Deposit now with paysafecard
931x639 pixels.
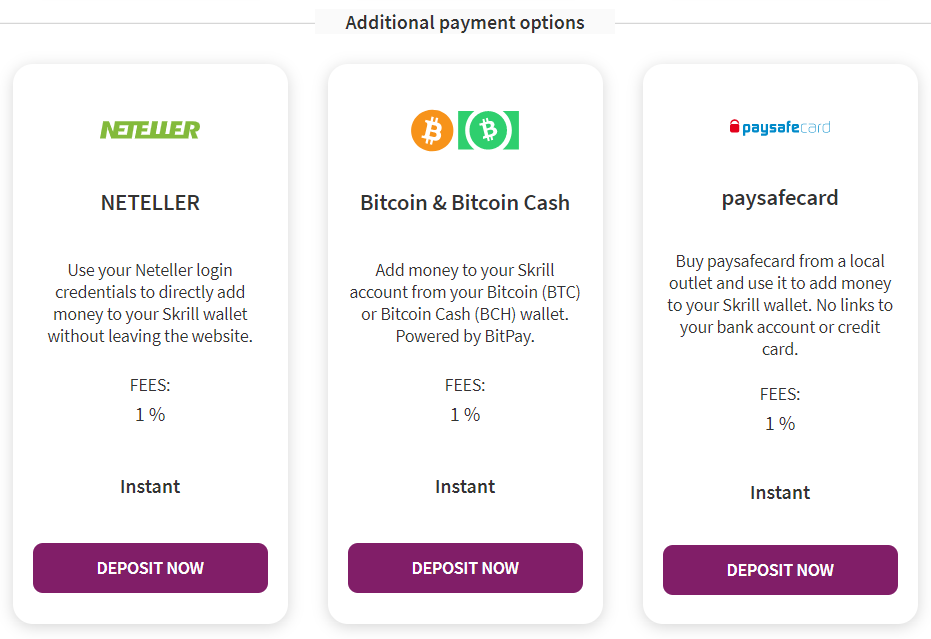pos(780,570)
